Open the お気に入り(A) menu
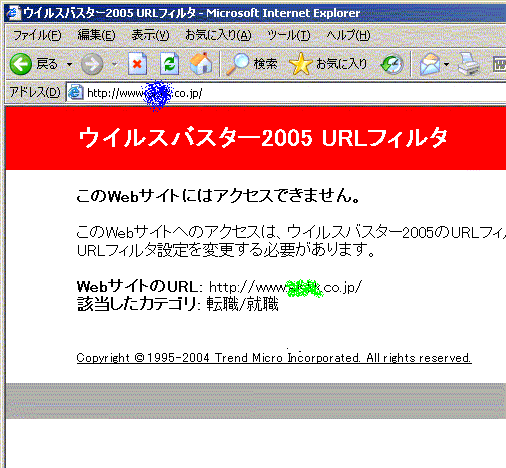Viewport: 506px width, 468px height. (x=218, y=35)
